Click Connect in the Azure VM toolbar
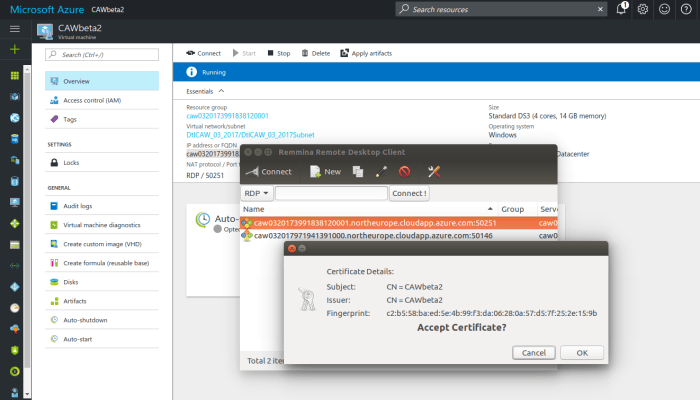 (204, 53)
